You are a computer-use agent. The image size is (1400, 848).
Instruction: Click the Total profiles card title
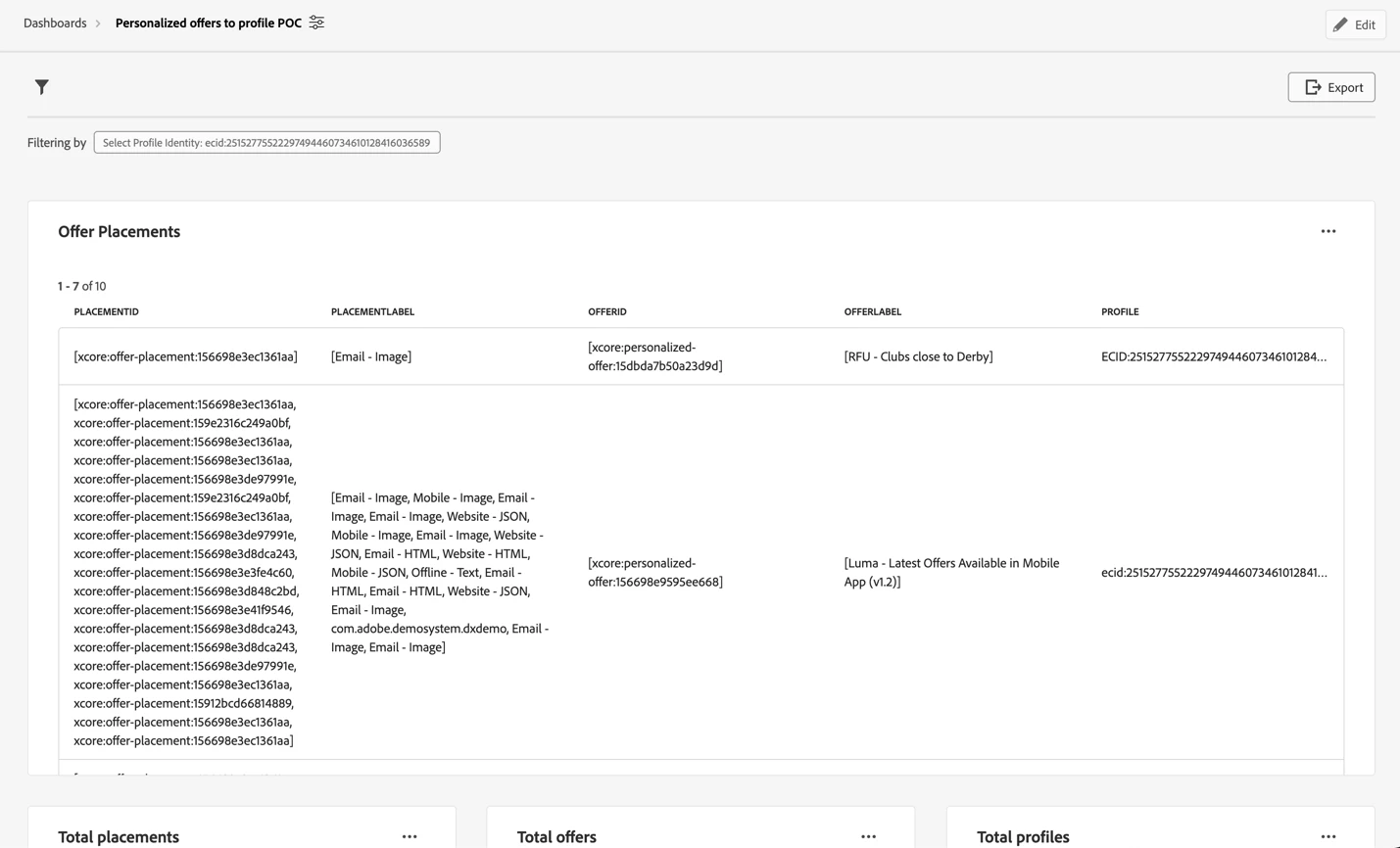click(1023, 836)
